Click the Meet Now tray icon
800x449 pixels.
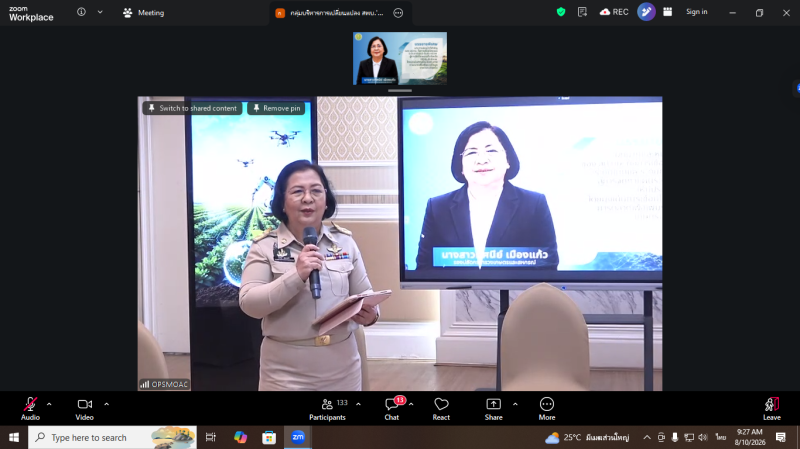(661, 437)
